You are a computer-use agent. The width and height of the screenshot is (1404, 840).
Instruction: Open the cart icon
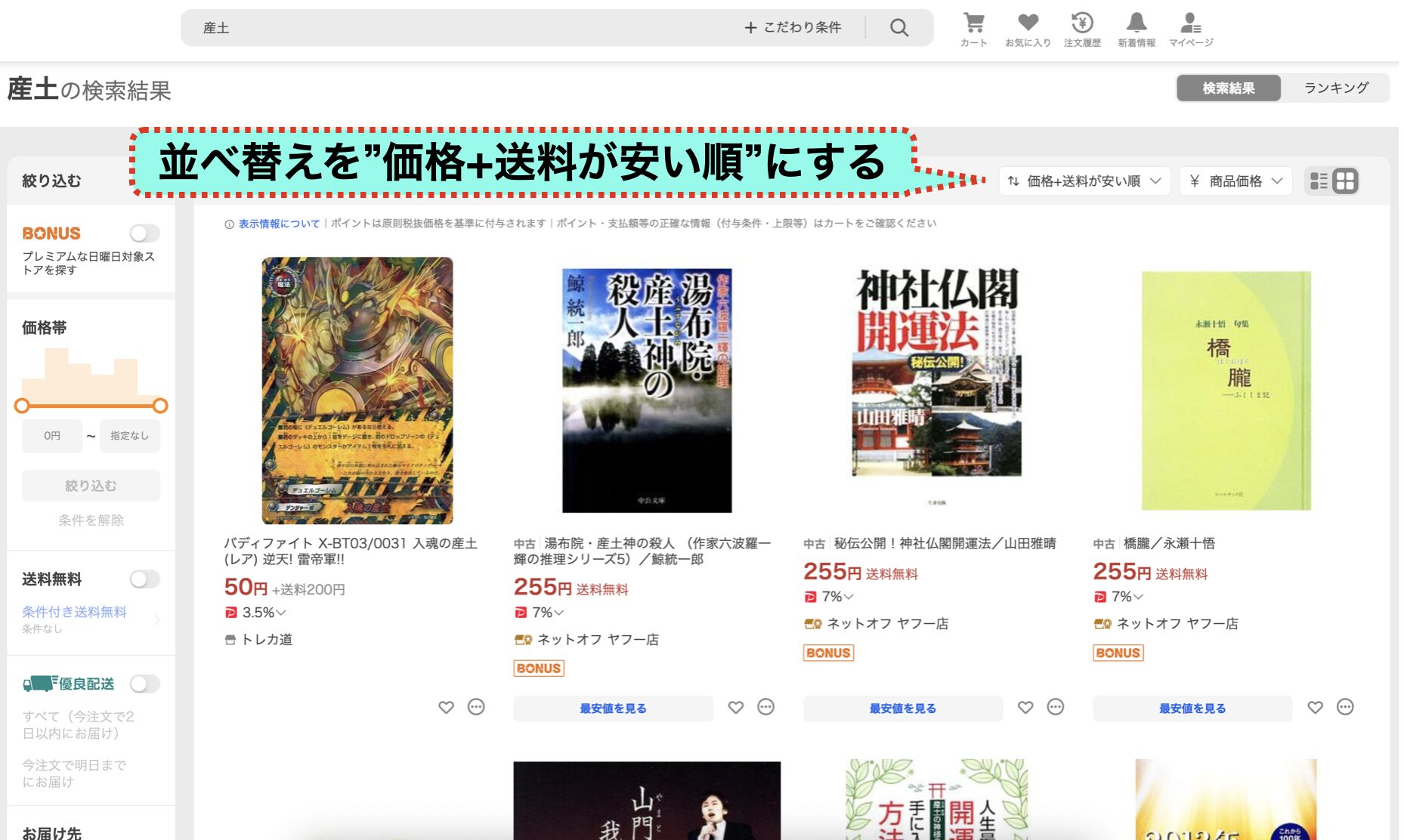[x=973, y=29]
